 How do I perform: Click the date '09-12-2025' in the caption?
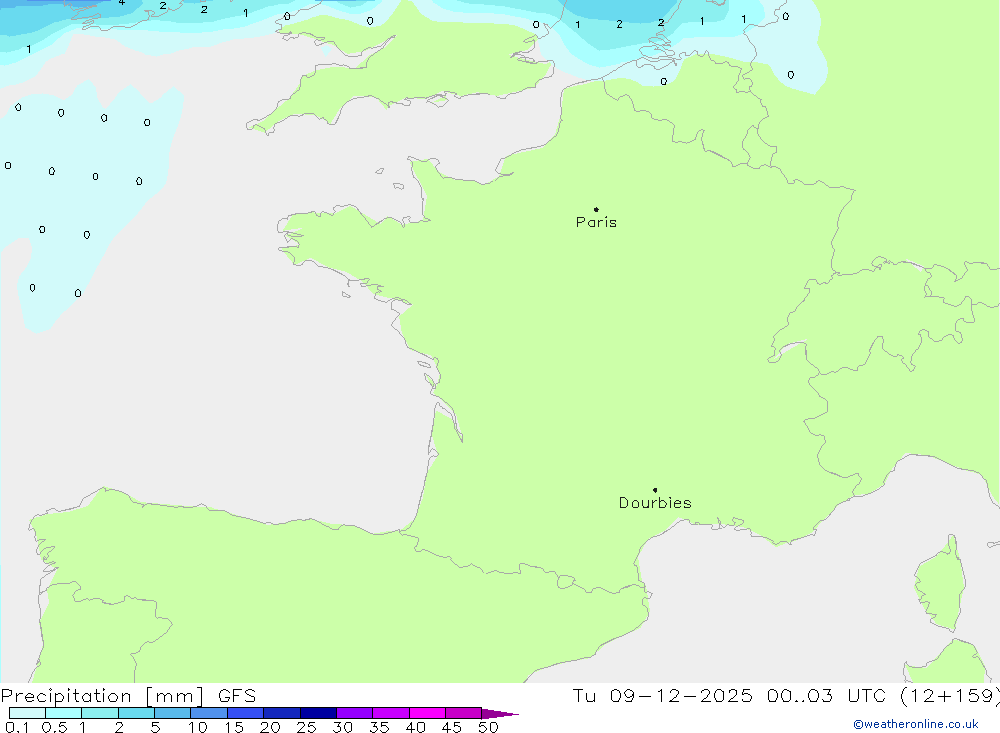coord(681,696)
